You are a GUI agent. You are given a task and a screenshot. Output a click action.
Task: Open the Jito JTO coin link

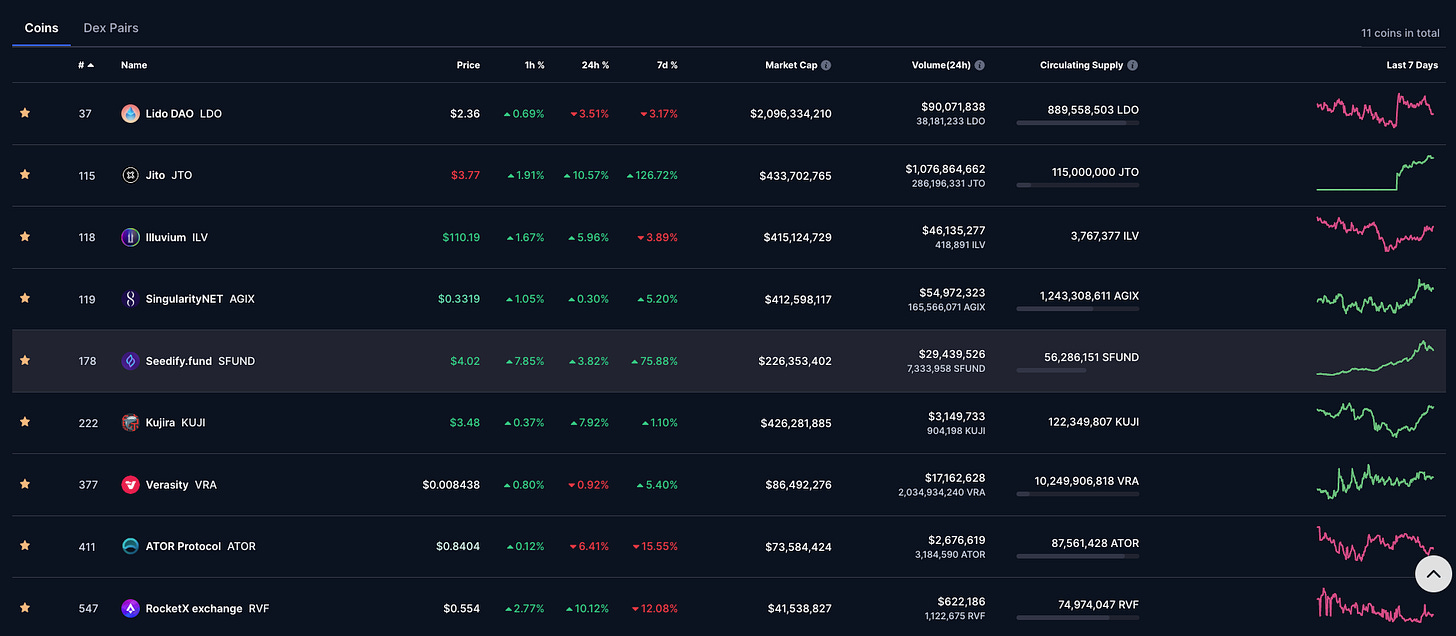pos(157,175)
